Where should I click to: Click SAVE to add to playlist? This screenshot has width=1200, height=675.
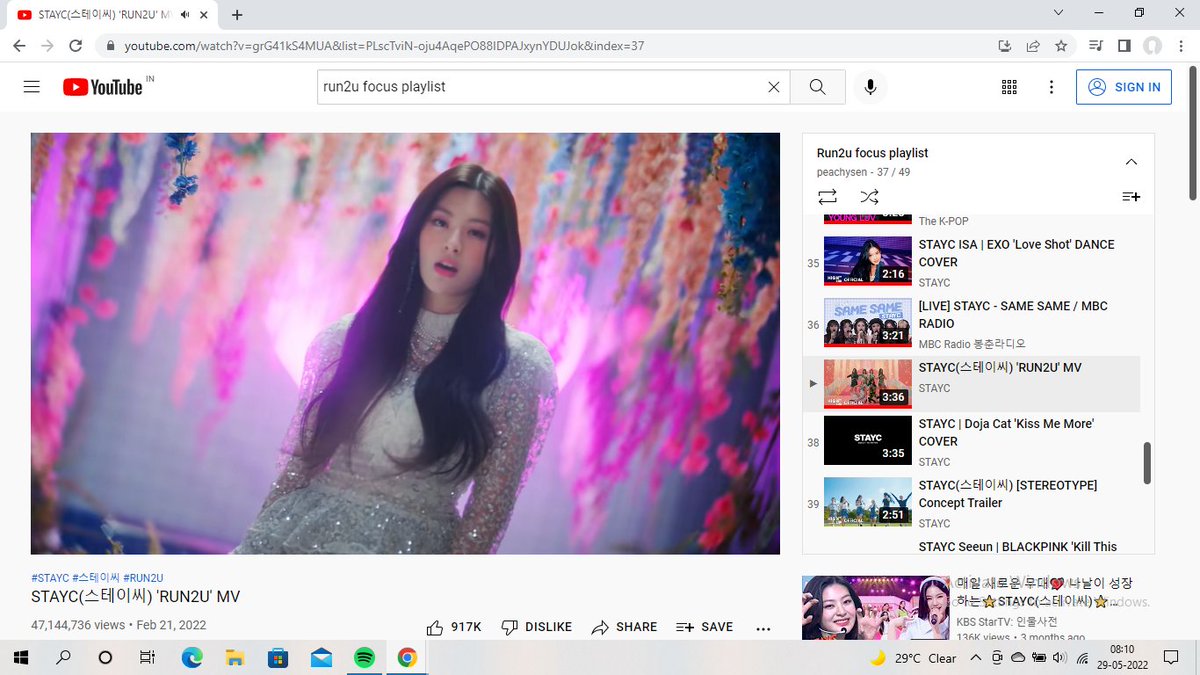704,627
